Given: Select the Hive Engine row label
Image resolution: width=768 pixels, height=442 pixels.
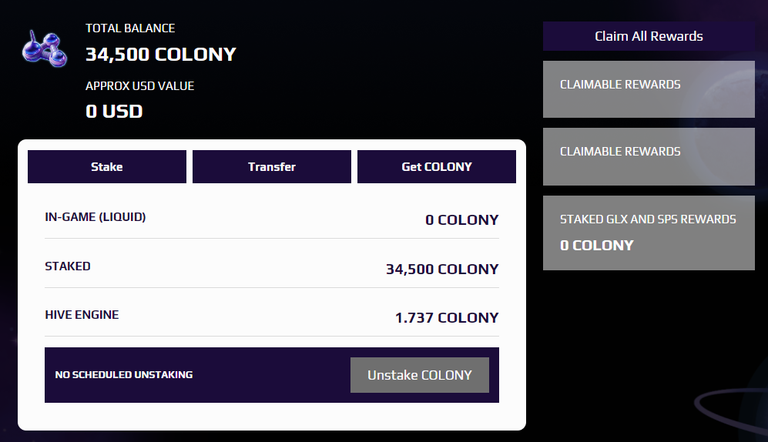Looking at the screenshot, I should tap(82, 315).
